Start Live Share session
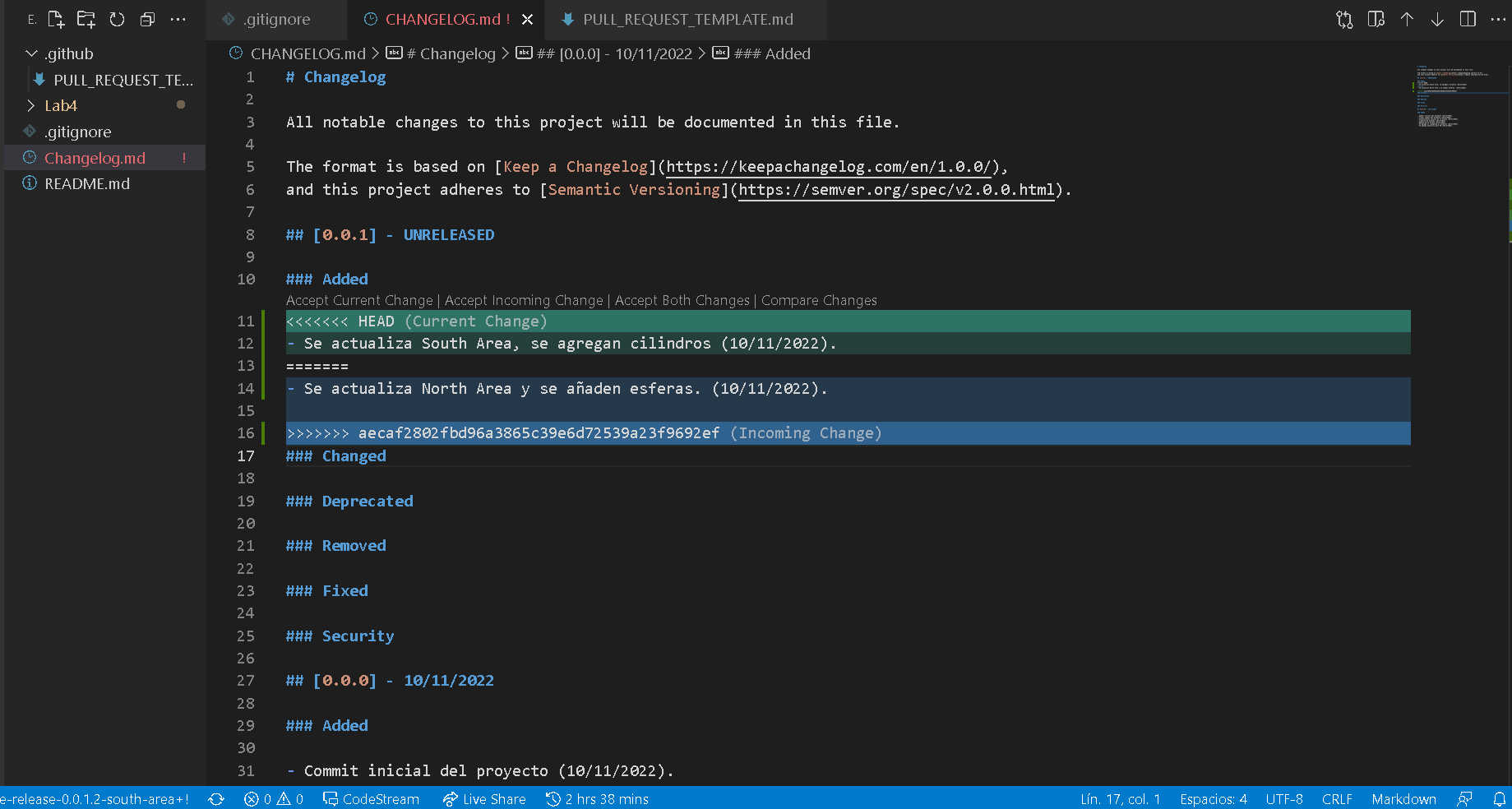1512x809 pixels. point(484,799)
